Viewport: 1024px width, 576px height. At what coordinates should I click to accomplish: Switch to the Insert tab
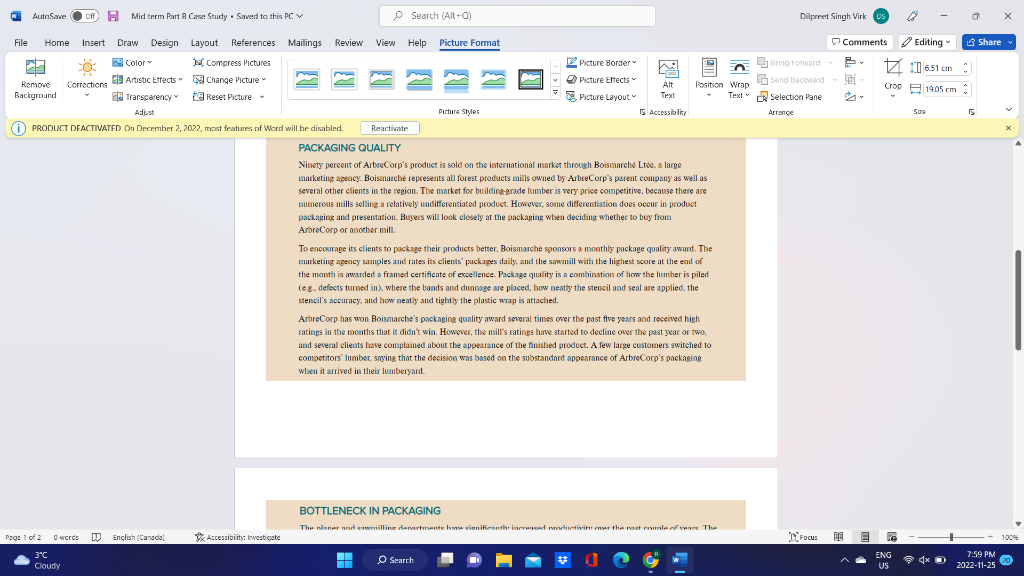coord(93,42)
